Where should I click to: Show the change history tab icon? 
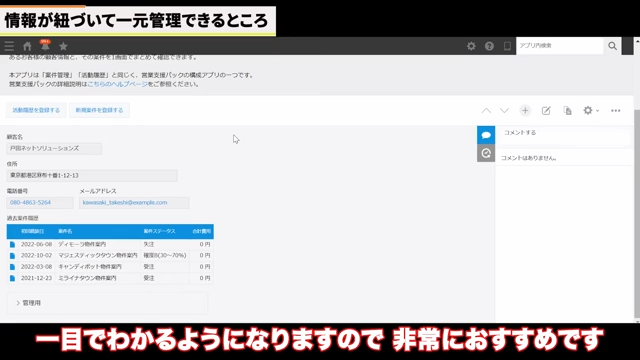[486, 153]
